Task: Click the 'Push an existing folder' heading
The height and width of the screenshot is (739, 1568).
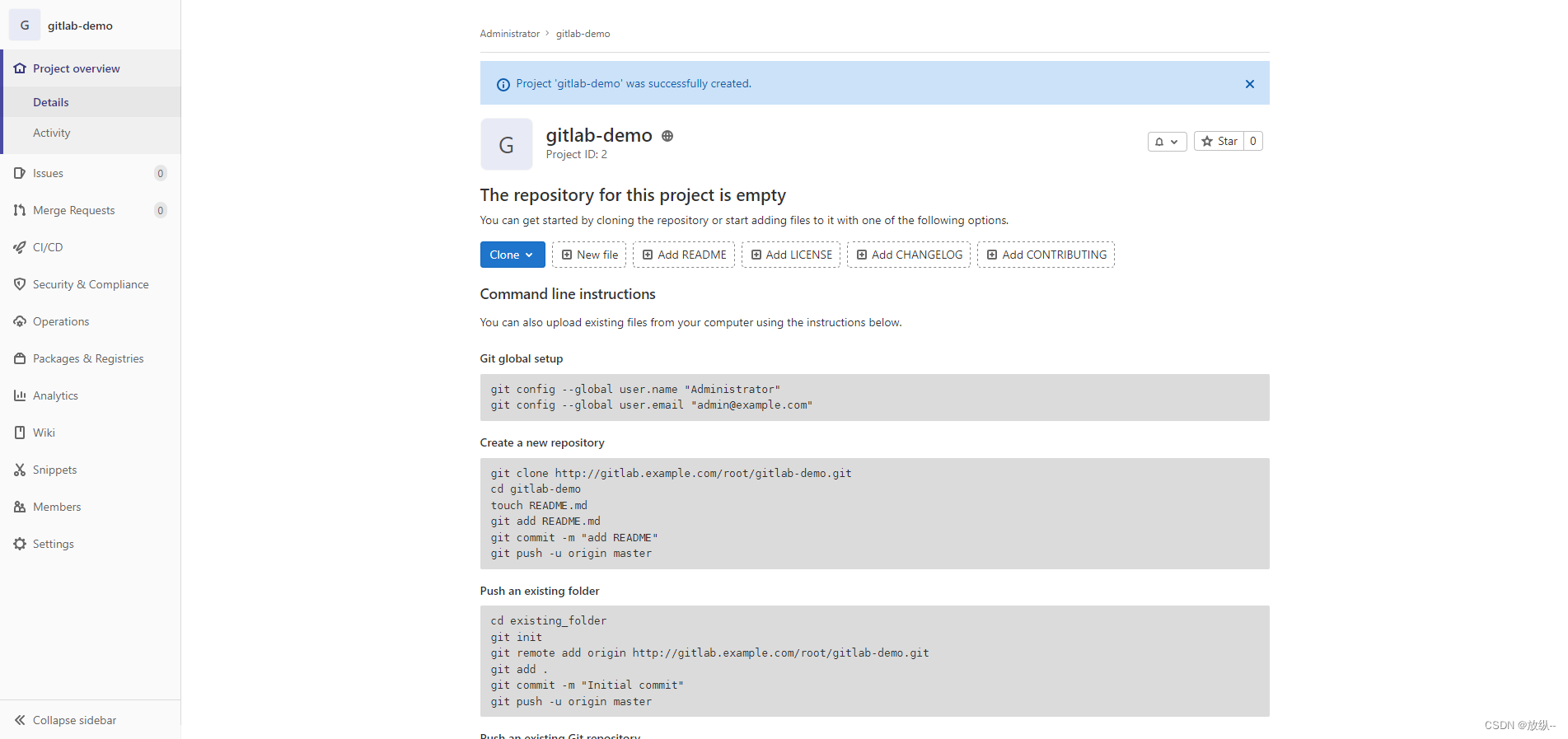Action: [x=540, y=591]
